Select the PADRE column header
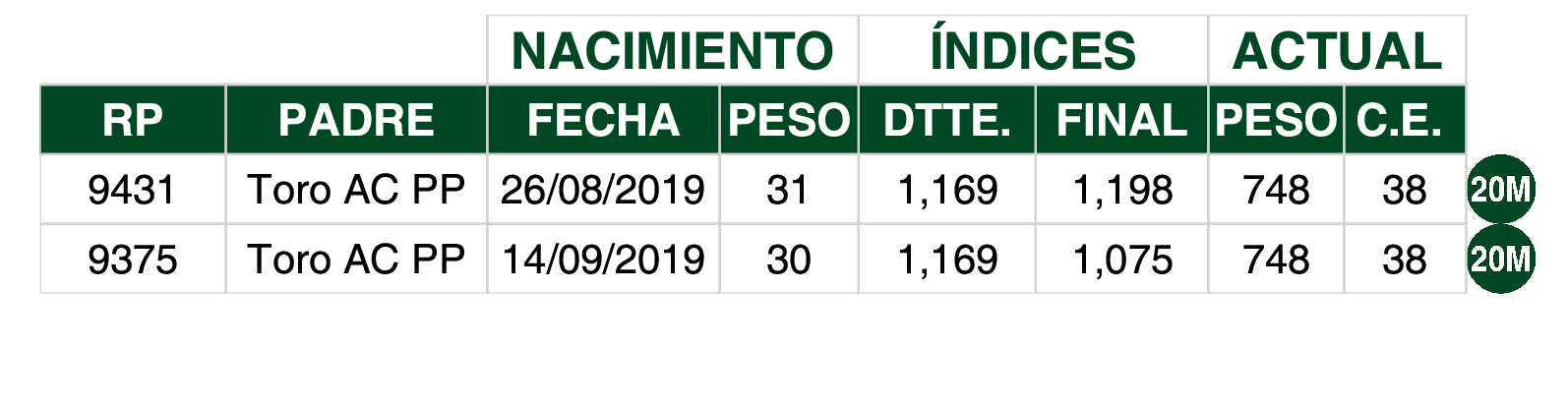 tap(356, 120)
